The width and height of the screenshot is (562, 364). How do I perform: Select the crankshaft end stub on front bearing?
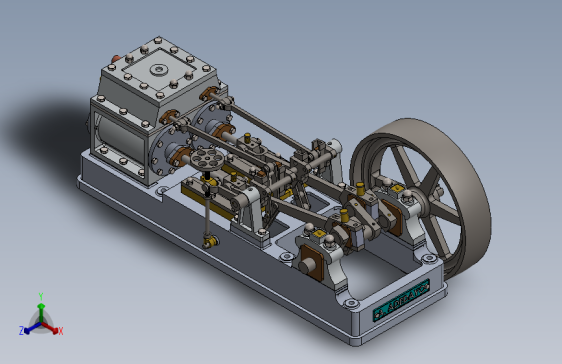point(307,265)
